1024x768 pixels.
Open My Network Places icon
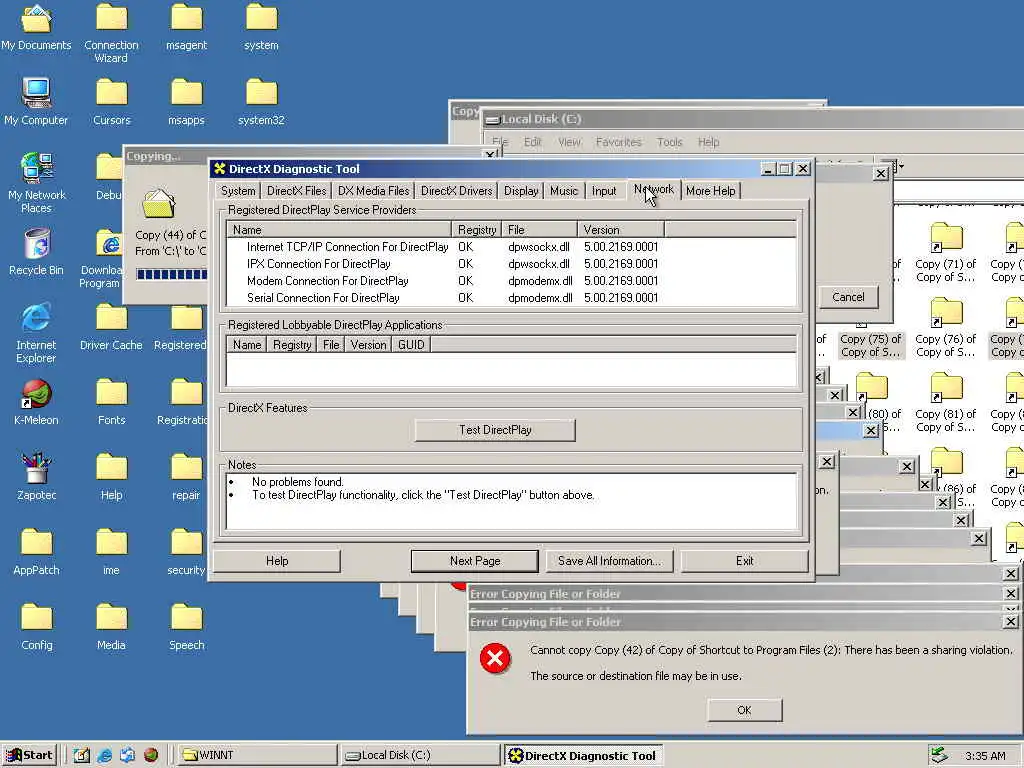[36, 183]
